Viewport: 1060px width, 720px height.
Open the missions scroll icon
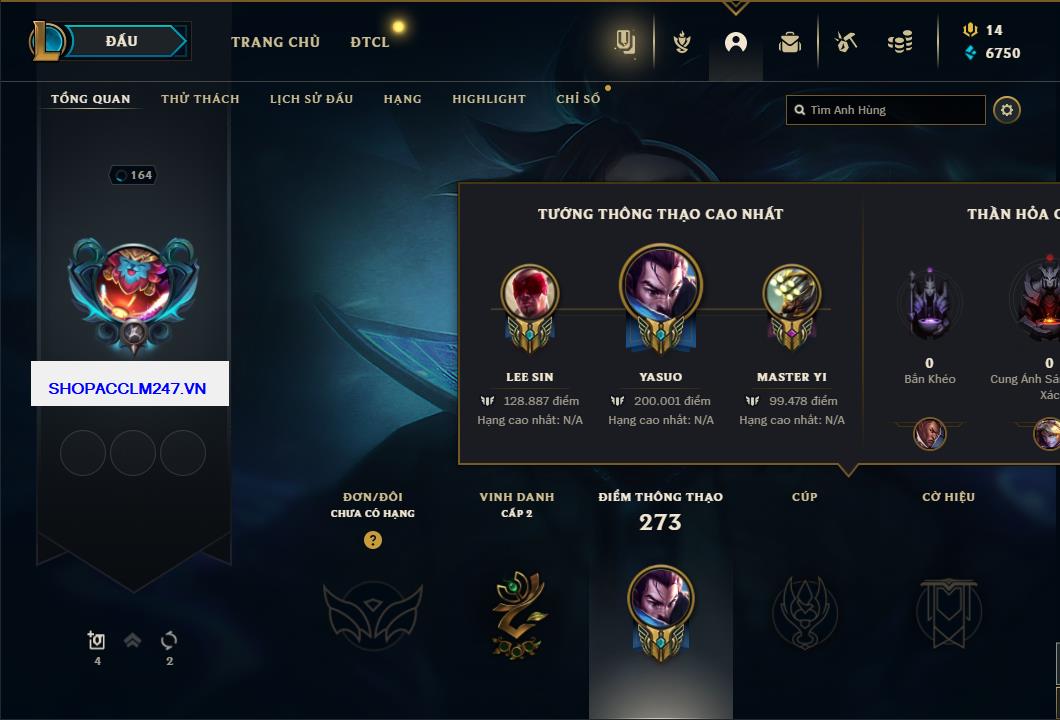625,42
